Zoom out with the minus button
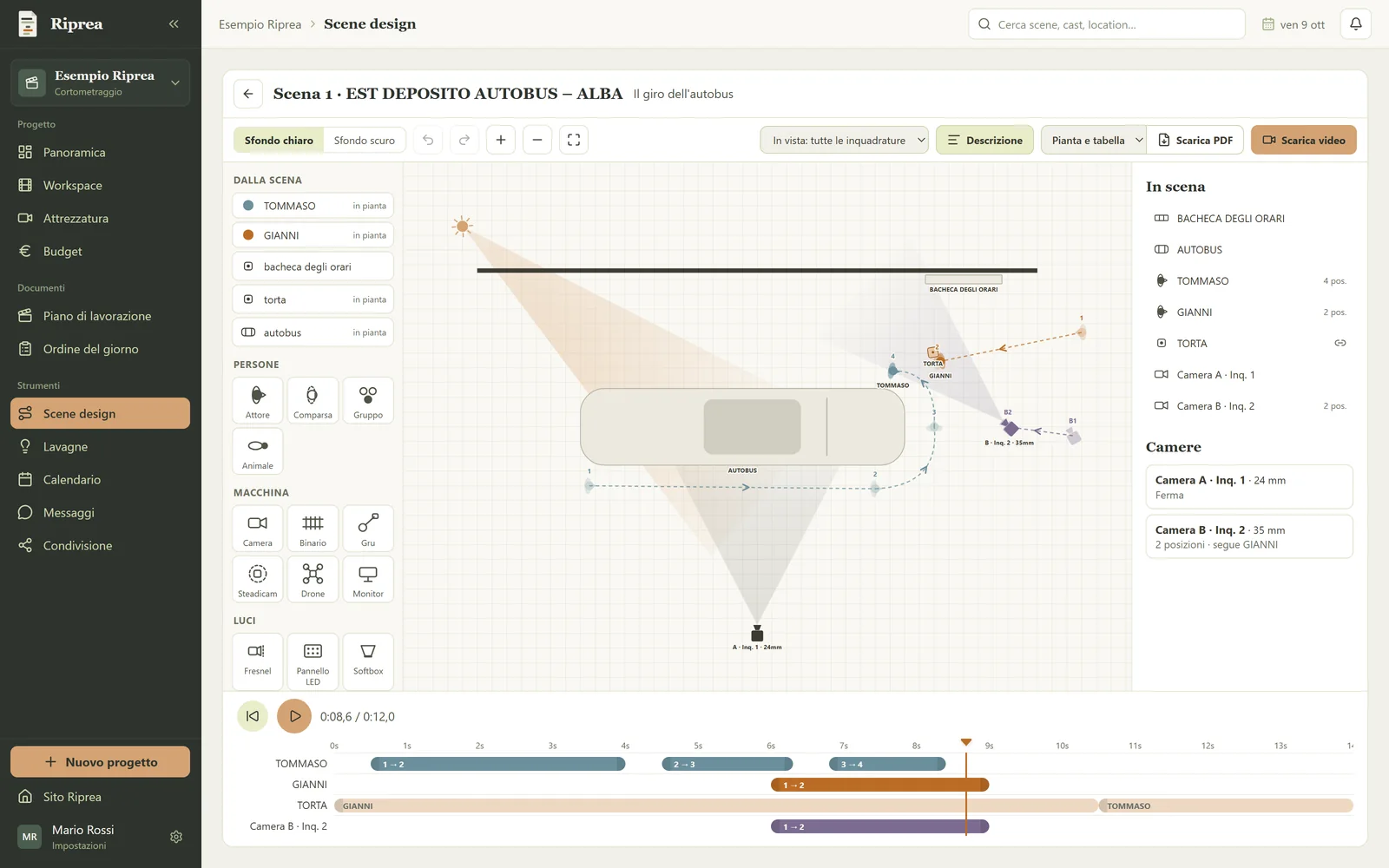This screenshot has width=1389, height=868. (537, 140)
